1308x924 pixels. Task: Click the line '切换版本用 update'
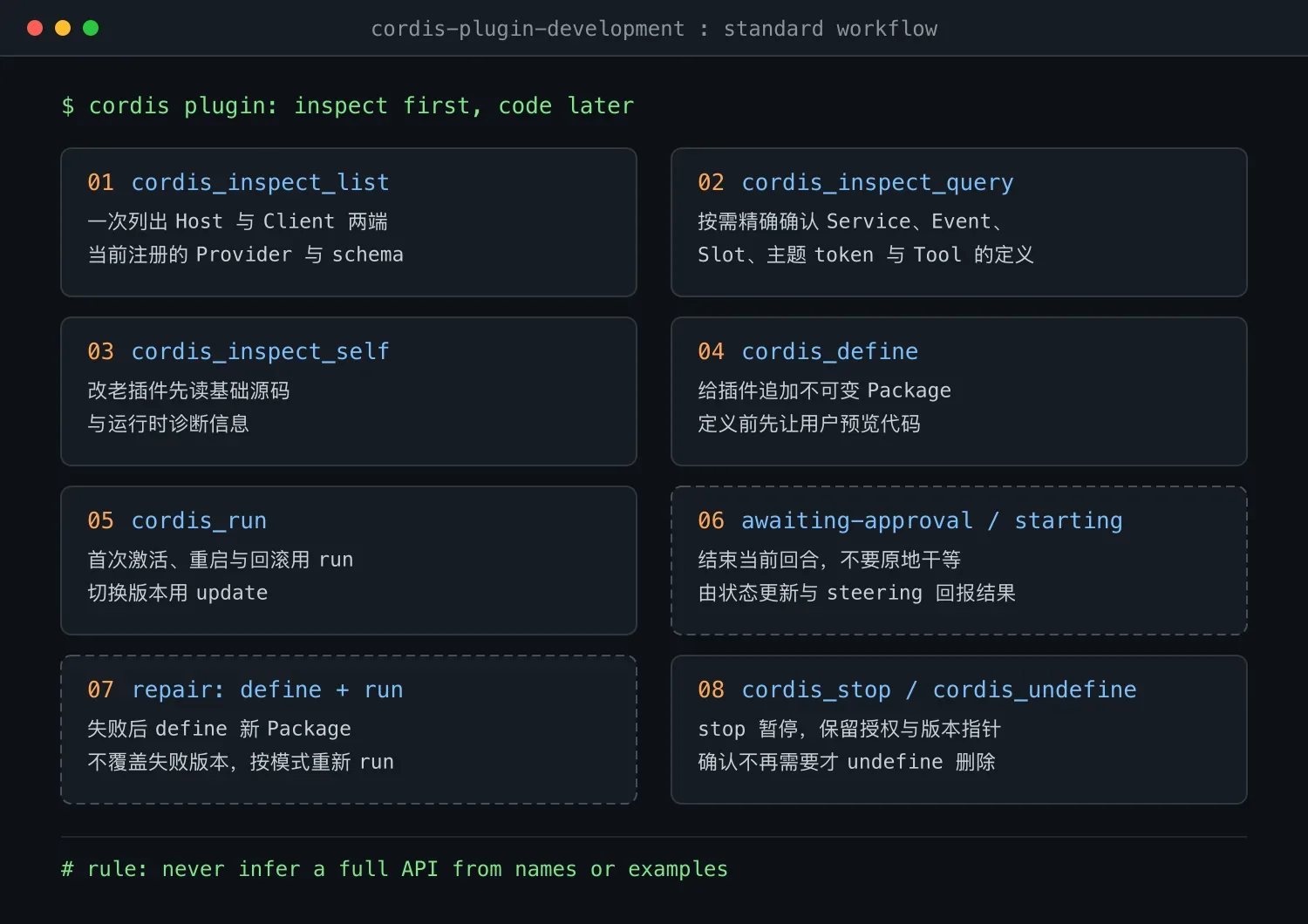tap(178, 593)
